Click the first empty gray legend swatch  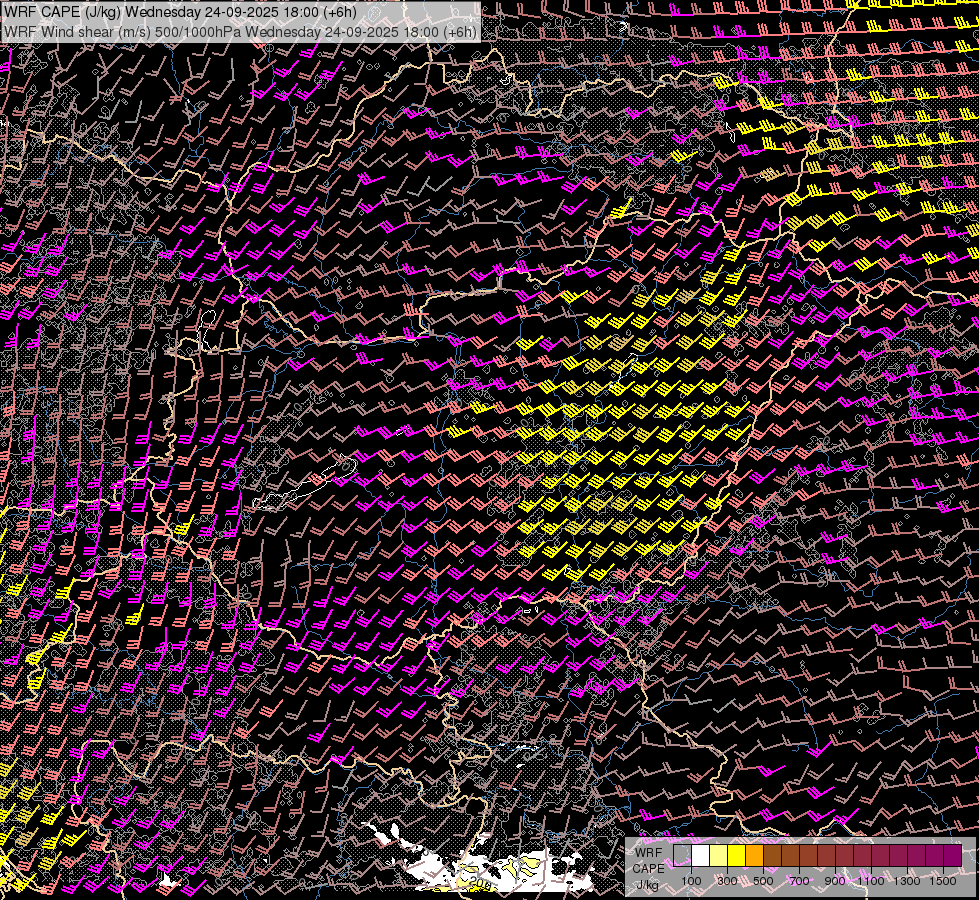682,855
